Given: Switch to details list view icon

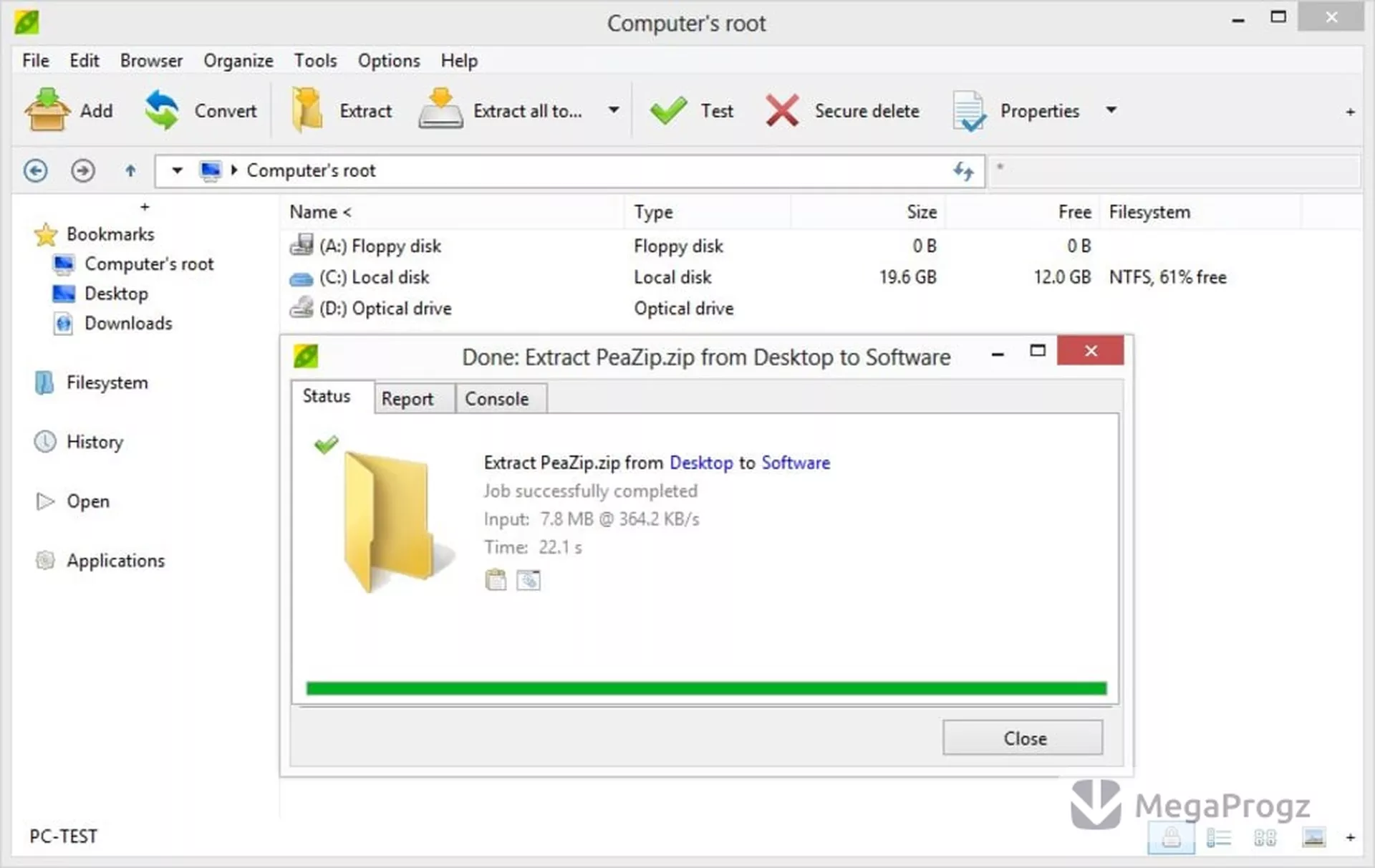Looking at the screenshot, I should (x=1218, y=837).
